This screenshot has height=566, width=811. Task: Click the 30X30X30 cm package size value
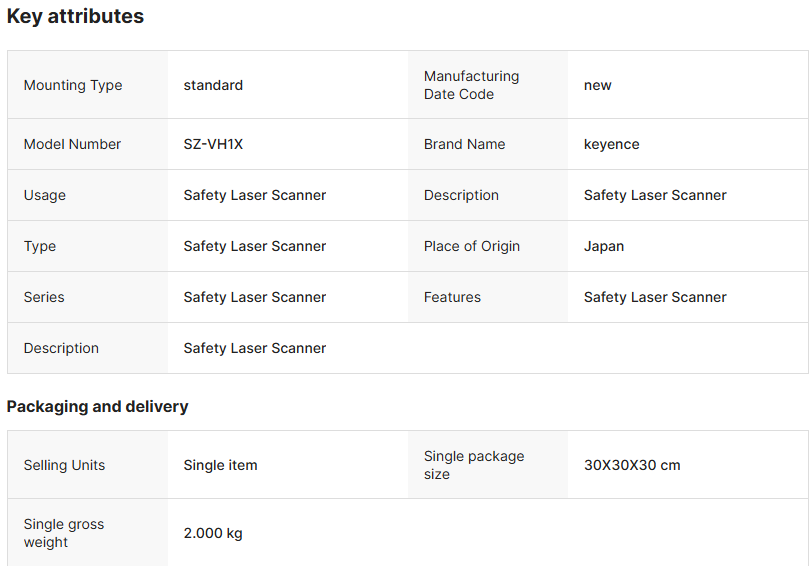[x=632, y=465]
